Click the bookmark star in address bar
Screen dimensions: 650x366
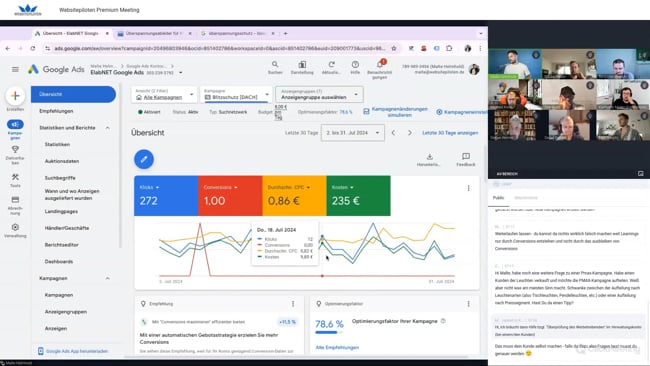394,48
